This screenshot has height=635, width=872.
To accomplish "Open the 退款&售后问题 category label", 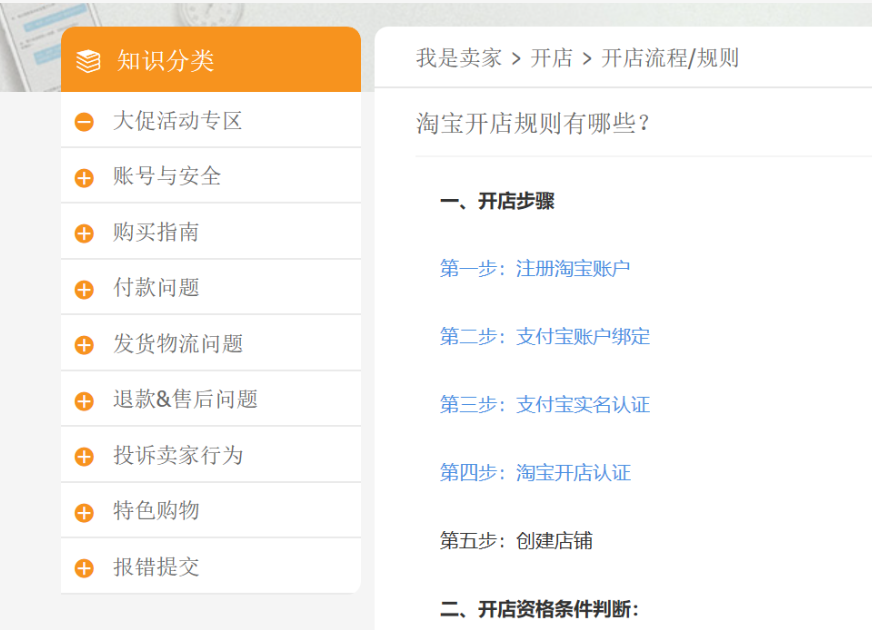I will point(186,399).
